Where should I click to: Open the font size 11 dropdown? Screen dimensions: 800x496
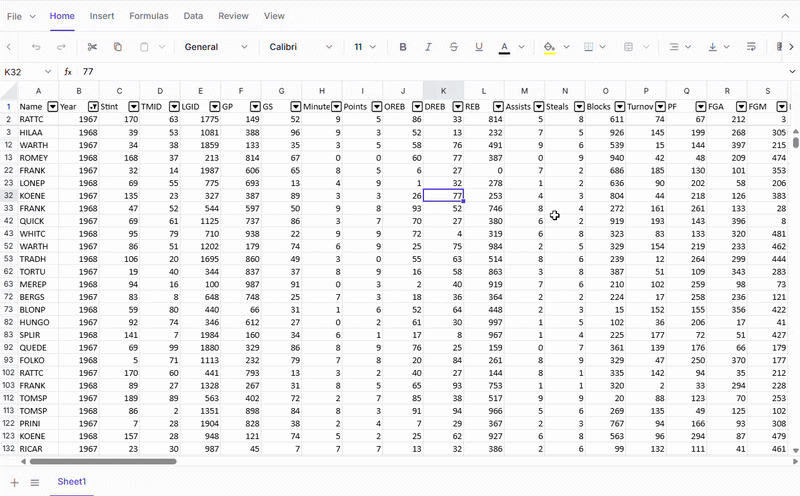tap(365, 47)
